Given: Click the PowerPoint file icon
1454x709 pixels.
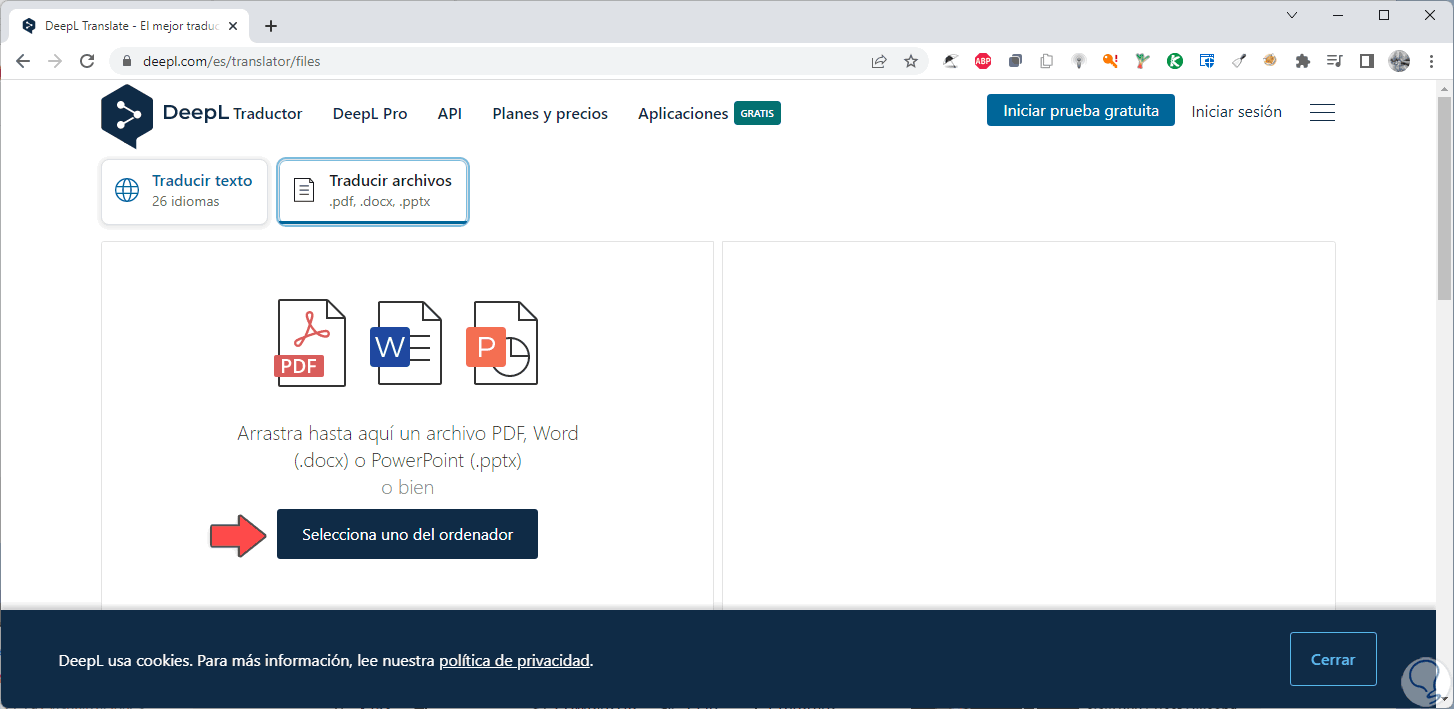Looking at the screenshot, I should pyautogui.click(x=502, y=343).
